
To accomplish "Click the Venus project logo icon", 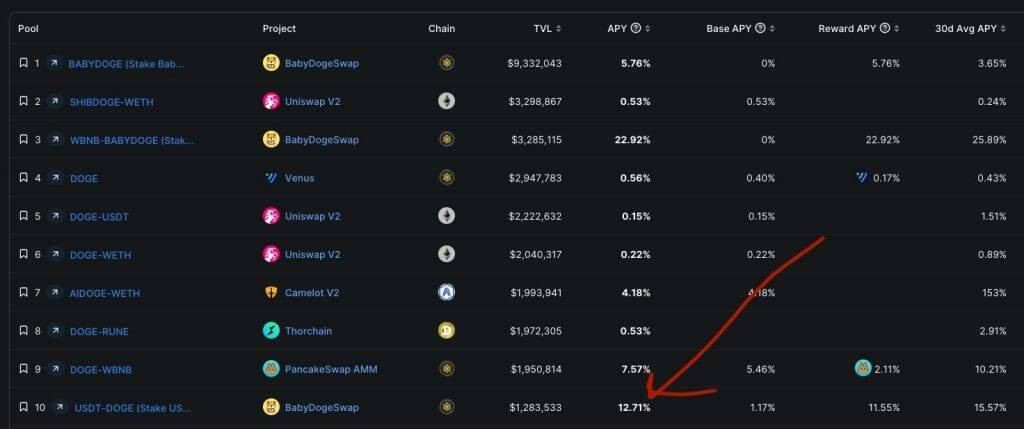I will coord(271,178).
